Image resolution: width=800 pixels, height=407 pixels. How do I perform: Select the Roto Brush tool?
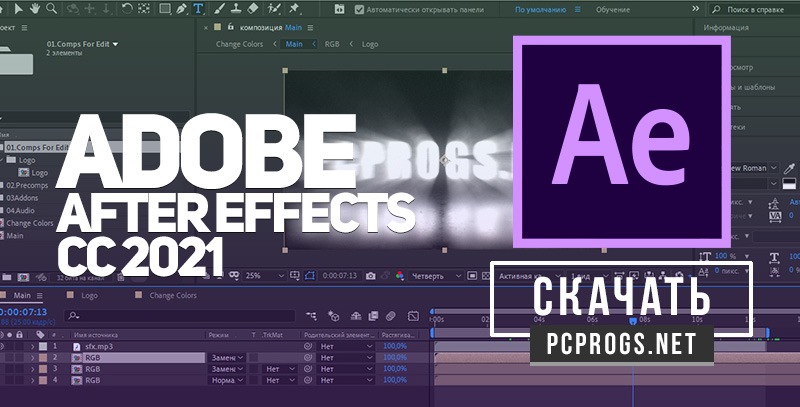point(274,8)
